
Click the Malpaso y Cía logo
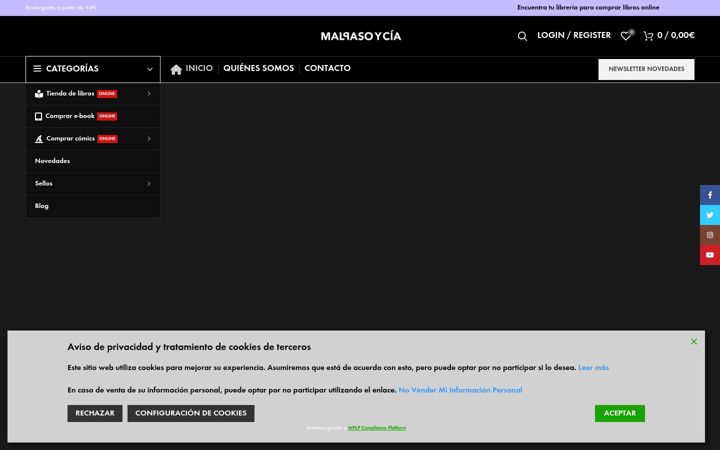click(360, 36)
